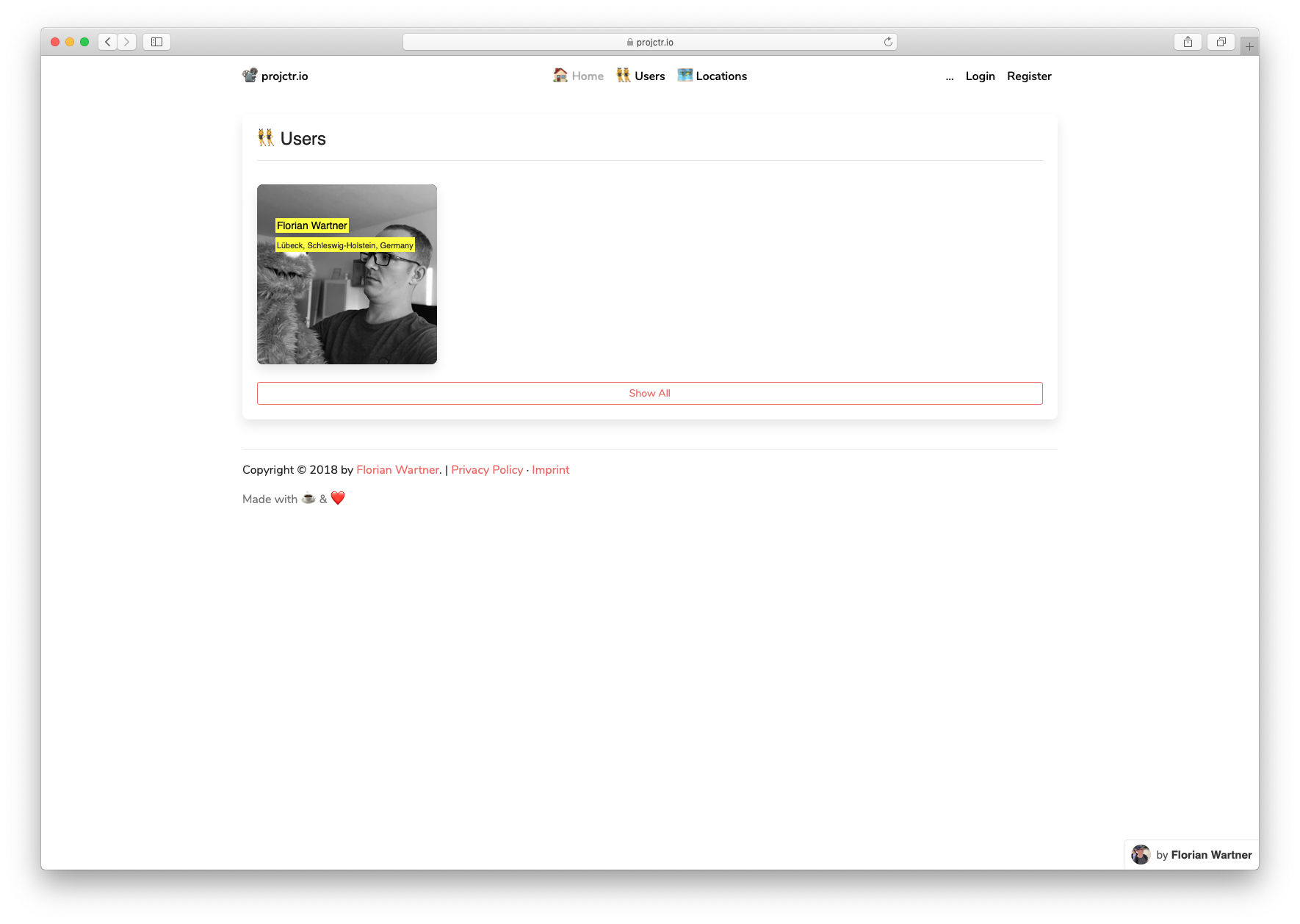Click the tab overview button
Screen dimensions: 1300x924
(1221, 42)
